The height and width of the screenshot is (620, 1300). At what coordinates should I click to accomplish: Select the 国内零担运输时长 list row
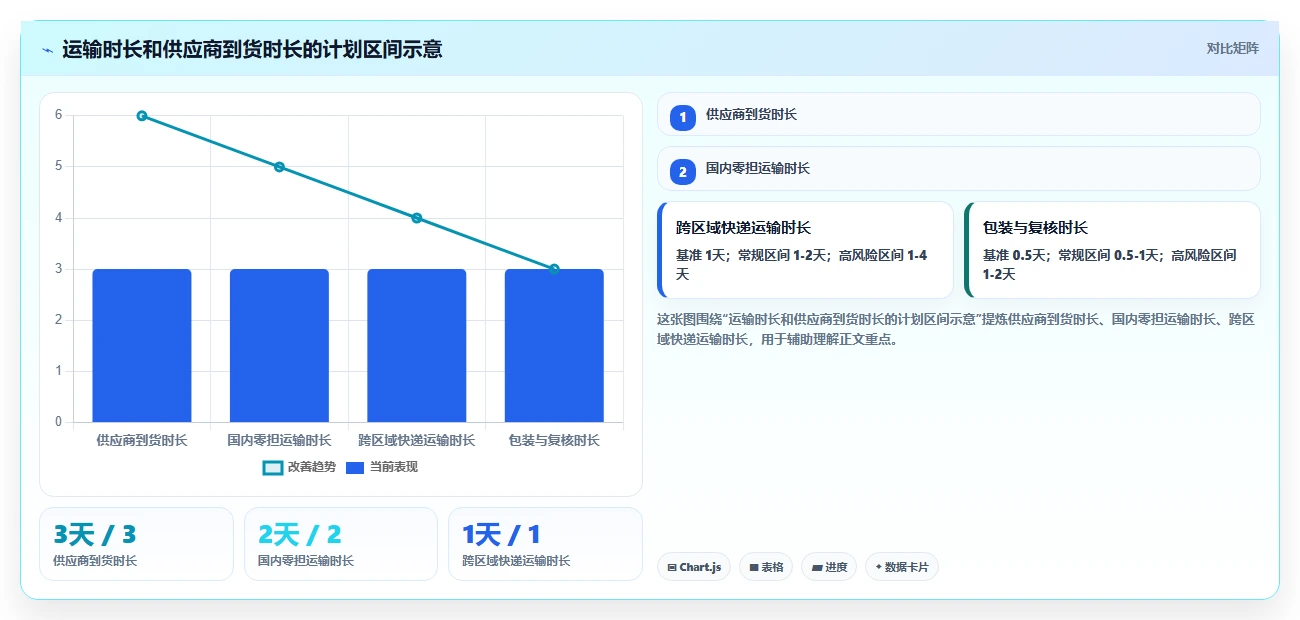coord(958,168)
